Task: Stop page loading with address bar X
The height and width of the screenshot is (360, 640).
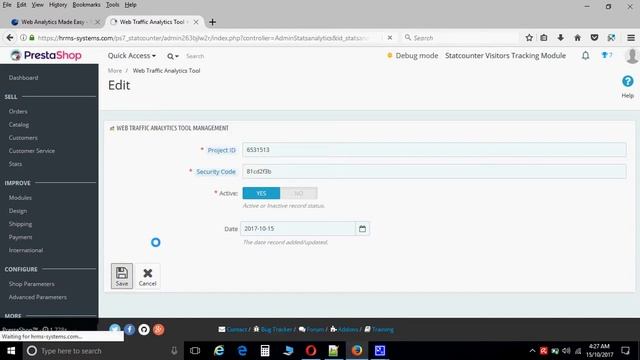Action: 390,38
